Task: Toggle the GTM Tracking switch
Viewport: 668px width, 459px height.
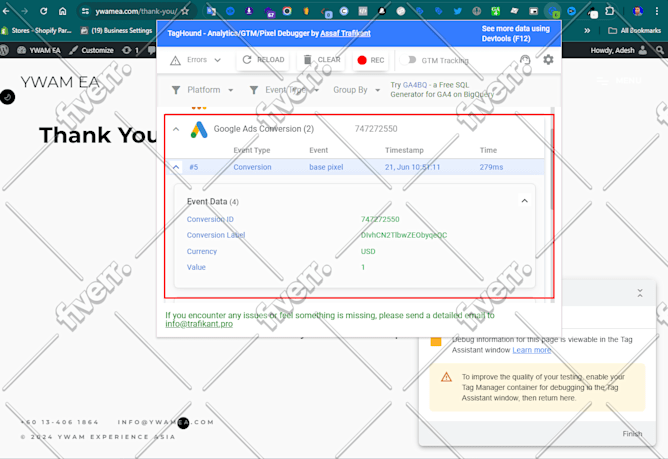Action: point(409,60)
